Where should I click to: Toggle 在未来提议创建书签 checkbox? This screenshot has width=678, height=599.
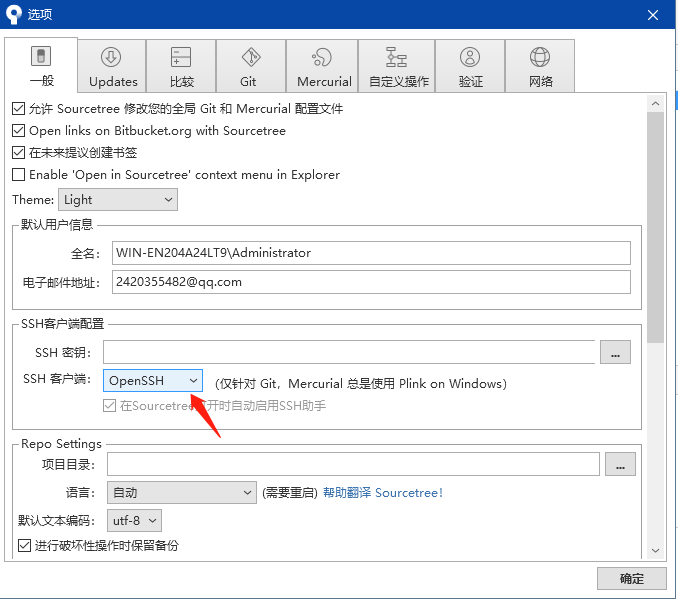point(18,153)
